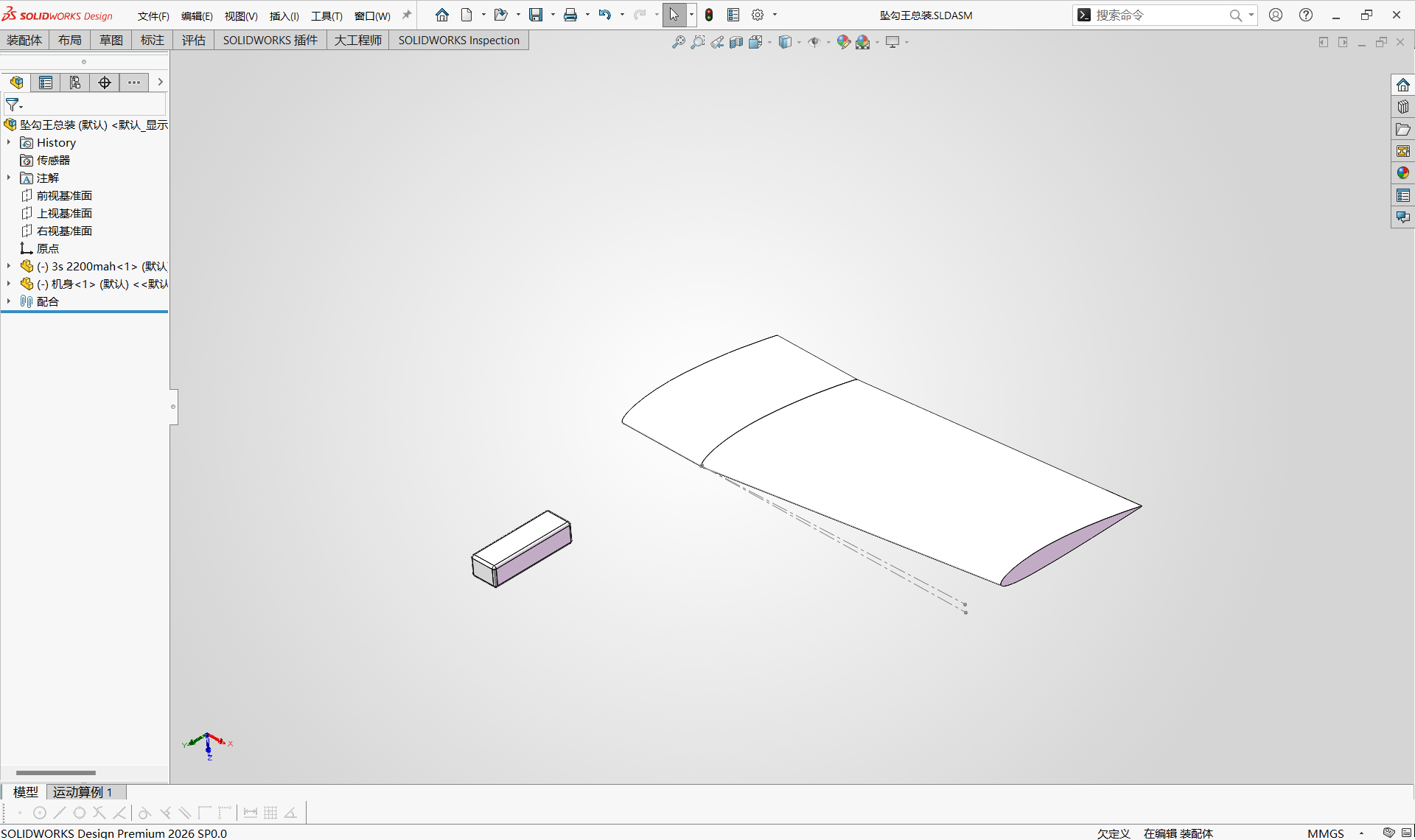The image size is (1415, 840).
Task: Open View Settings monitor icon
Action: [892, 42]
